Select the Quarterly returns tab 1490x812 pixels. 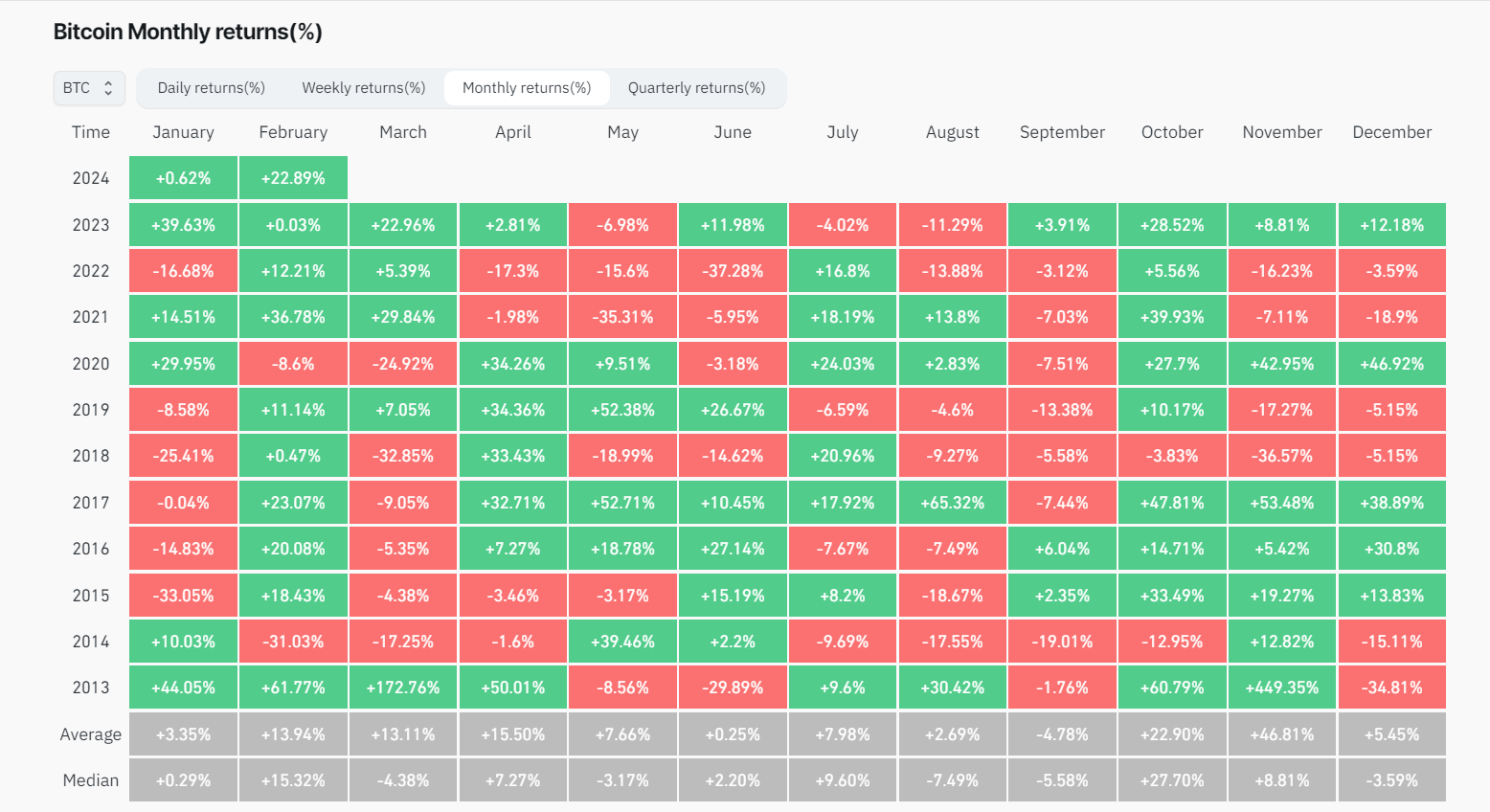698,87
